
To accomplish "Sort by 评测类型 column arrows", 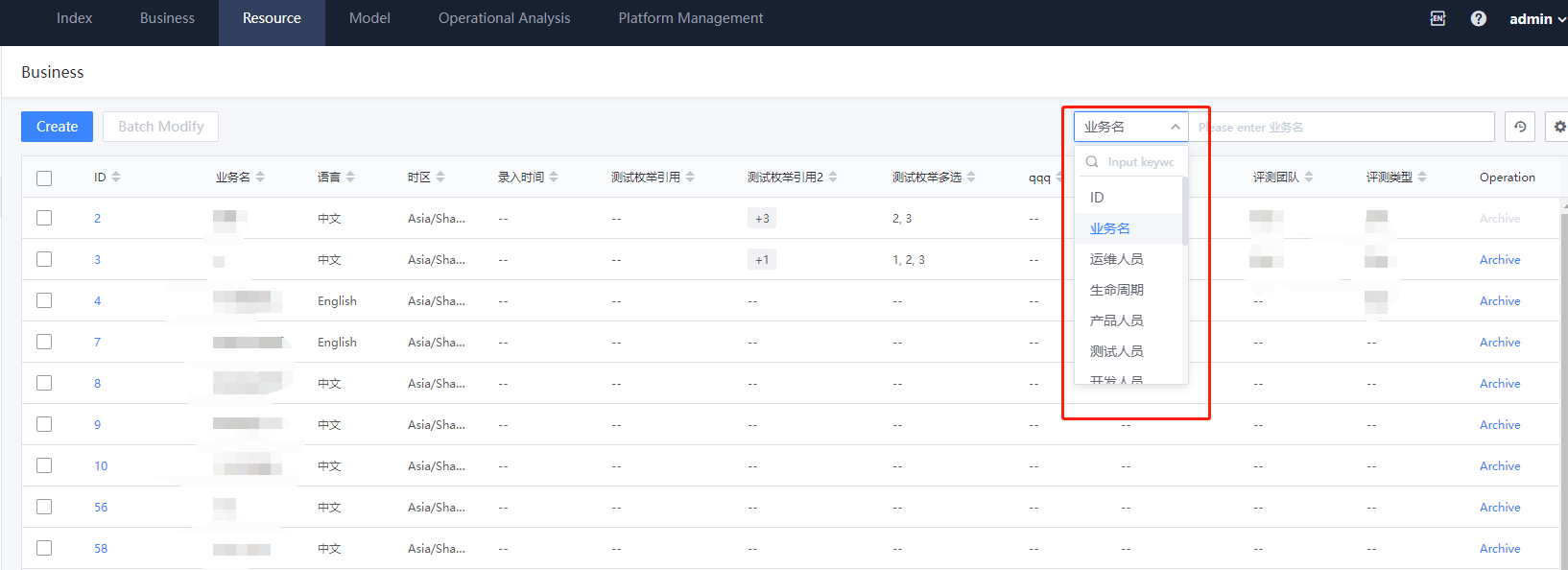I will [1422, 177].
